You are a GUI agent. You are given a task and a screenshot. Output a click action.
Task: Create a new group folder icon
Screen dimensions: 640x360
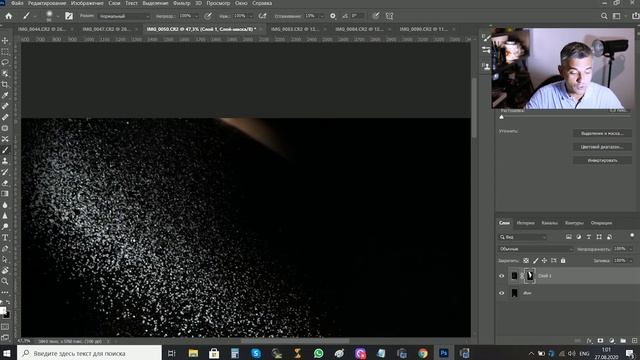point(623,340)
